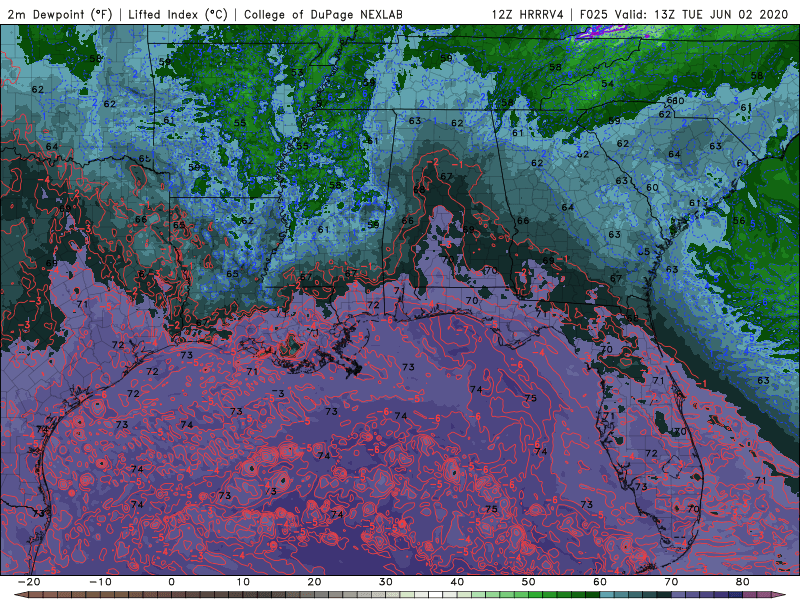Click the '53' dewpoint value on the map

pos(297,72)
